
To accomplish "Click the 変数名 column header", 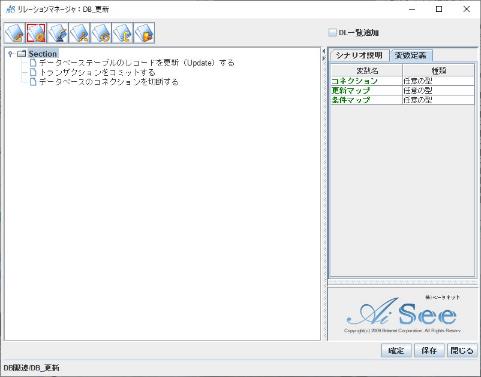I will (x=367, y=71).
